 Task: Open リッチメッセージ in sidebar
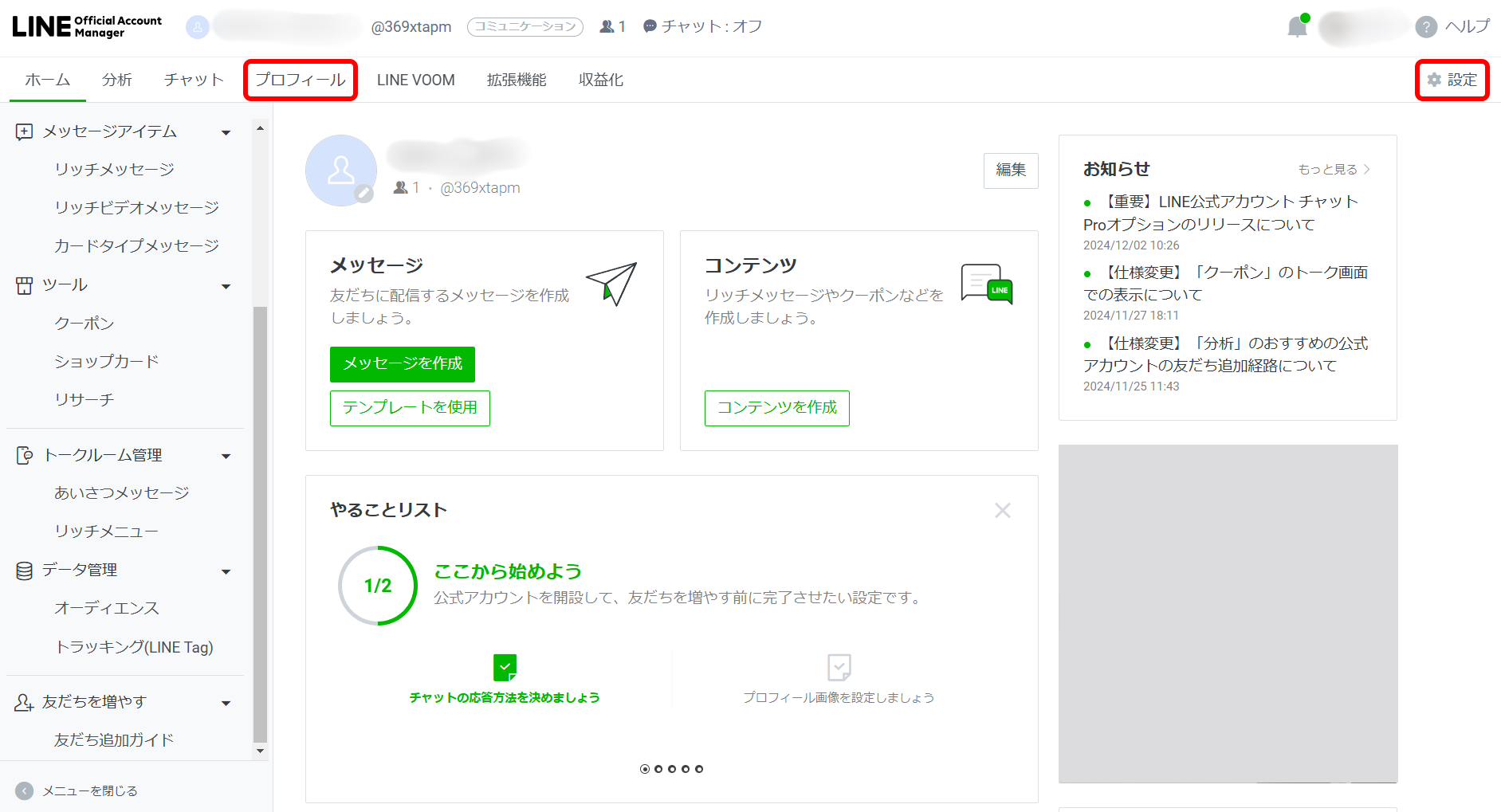(x=114, y=169)
